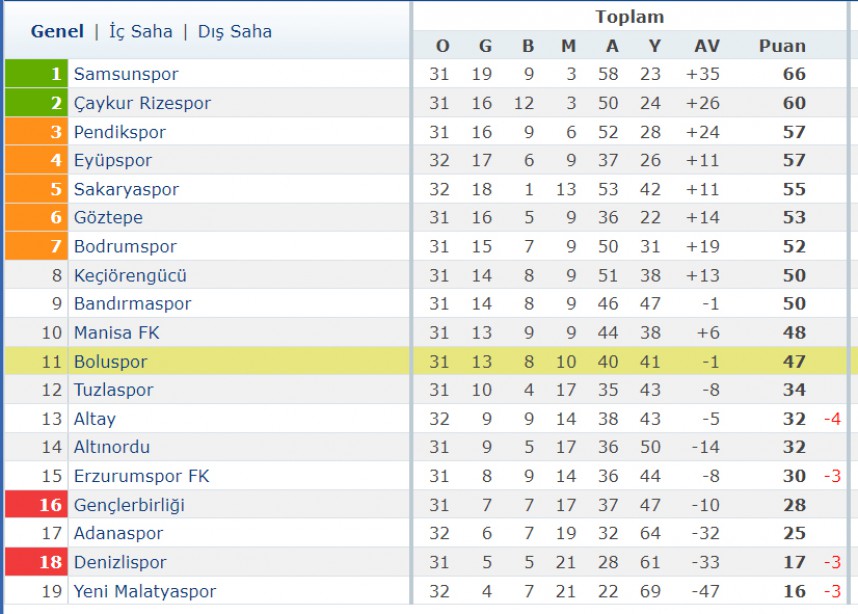Click the green rank 1 badge
The image size is (858, 614).
point(36,73)
